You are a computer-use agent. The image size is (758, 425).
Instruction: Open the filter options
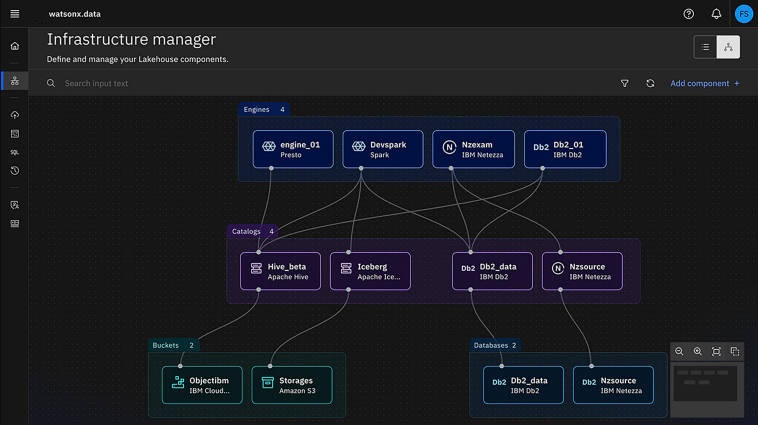(625, 83)
